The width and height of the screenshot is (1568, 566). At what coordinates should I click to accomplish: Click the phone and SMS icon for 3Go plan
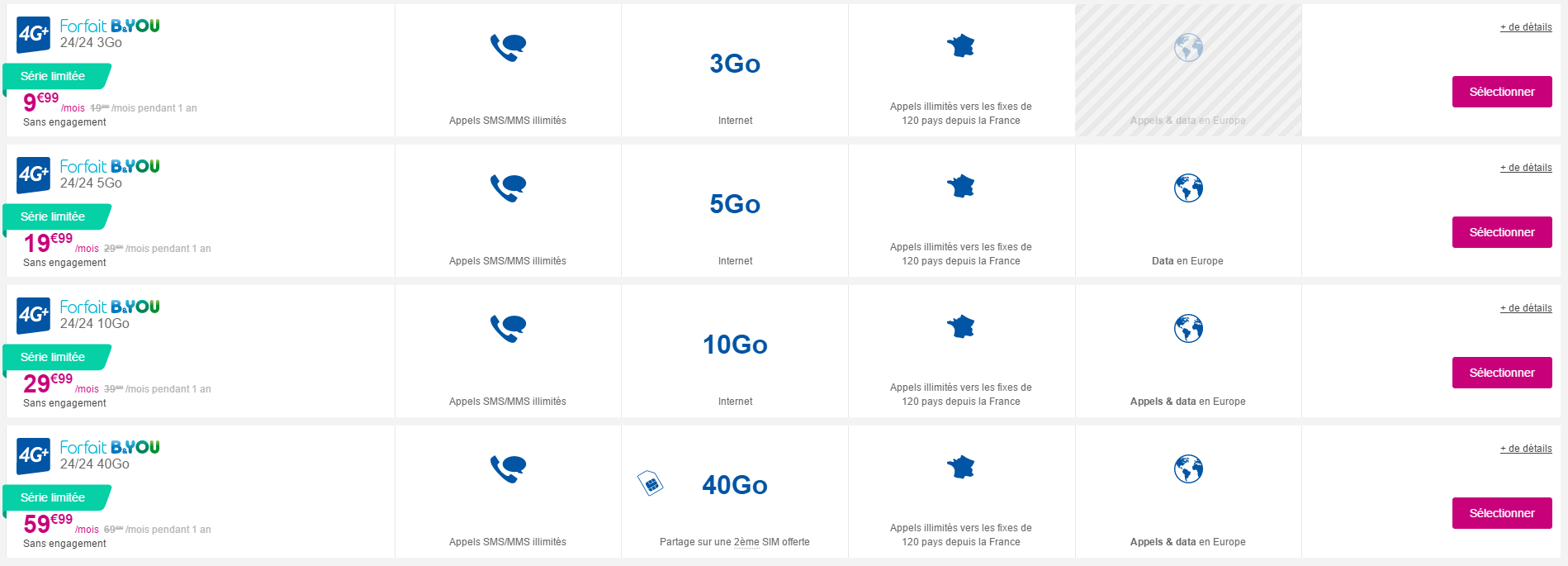508,47
